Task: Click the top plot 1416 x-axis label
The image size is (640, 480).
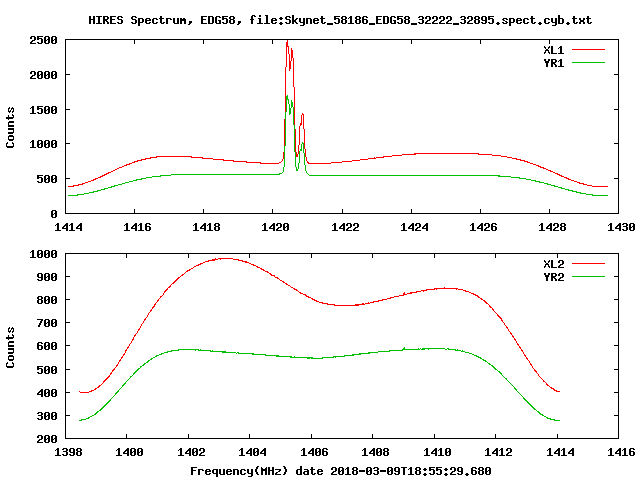Action: [x=137, y=227]
